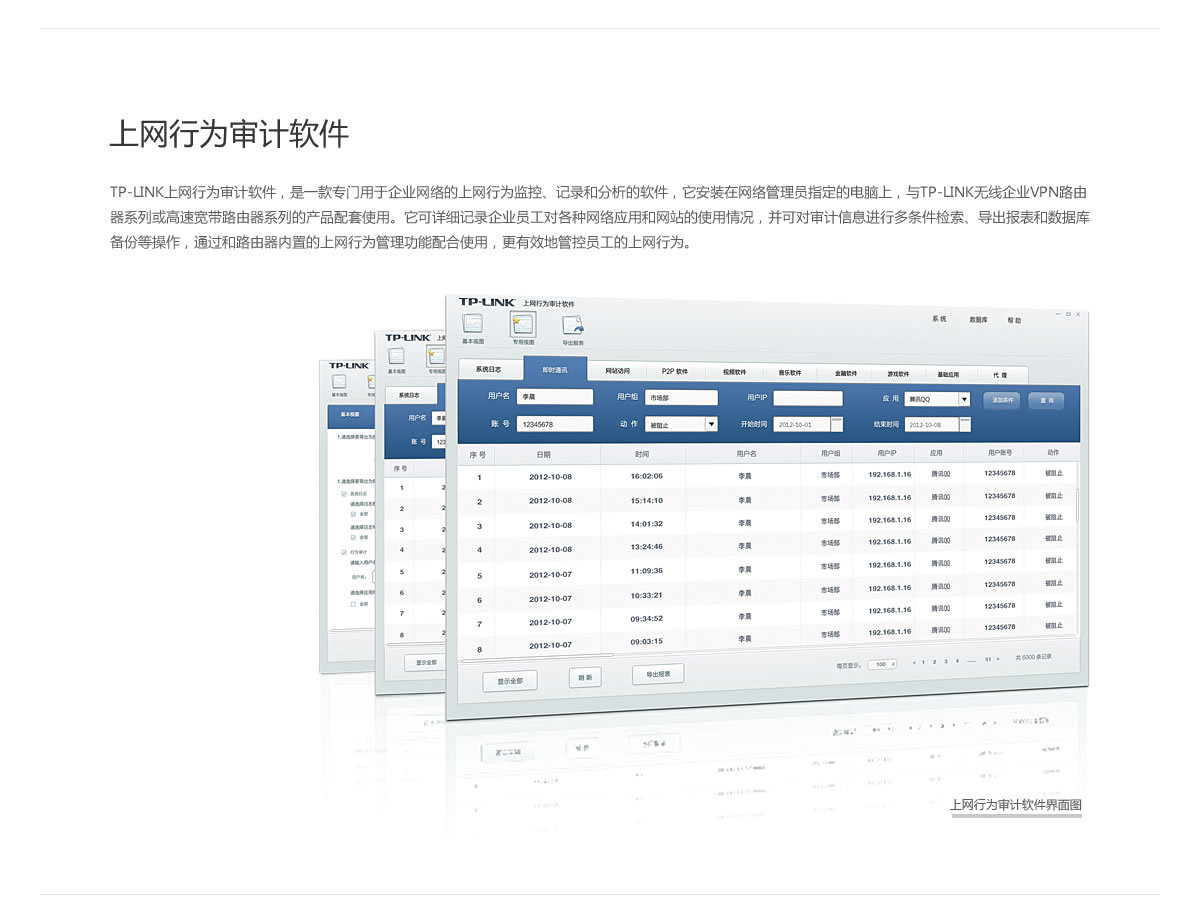
Task: Select the 专用视图 icon in the front window
Action: [x=523, y=324]
